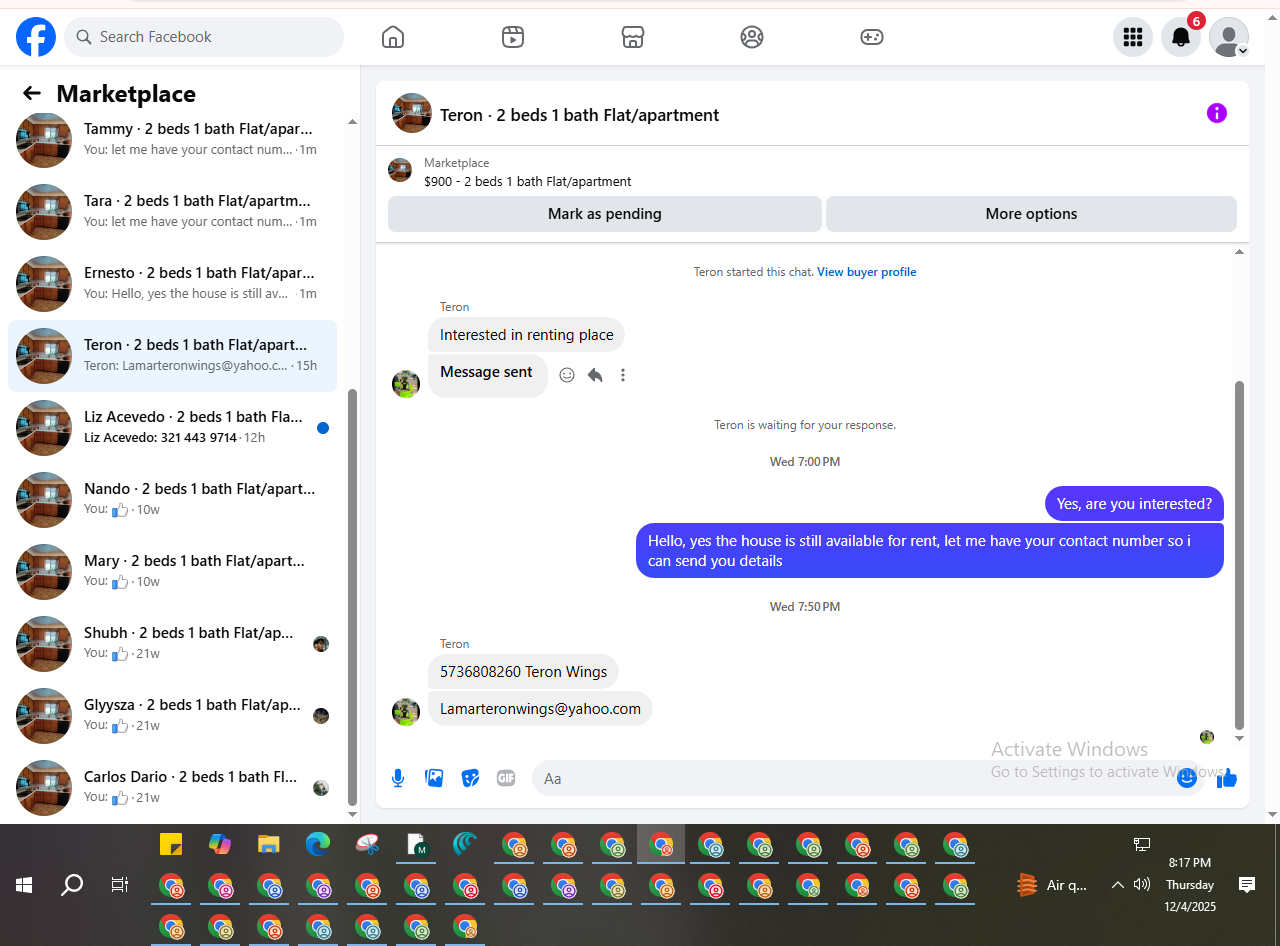Open the Facebook logo home link
This screenshot has height=946, width=1280.
coord(36,37)
